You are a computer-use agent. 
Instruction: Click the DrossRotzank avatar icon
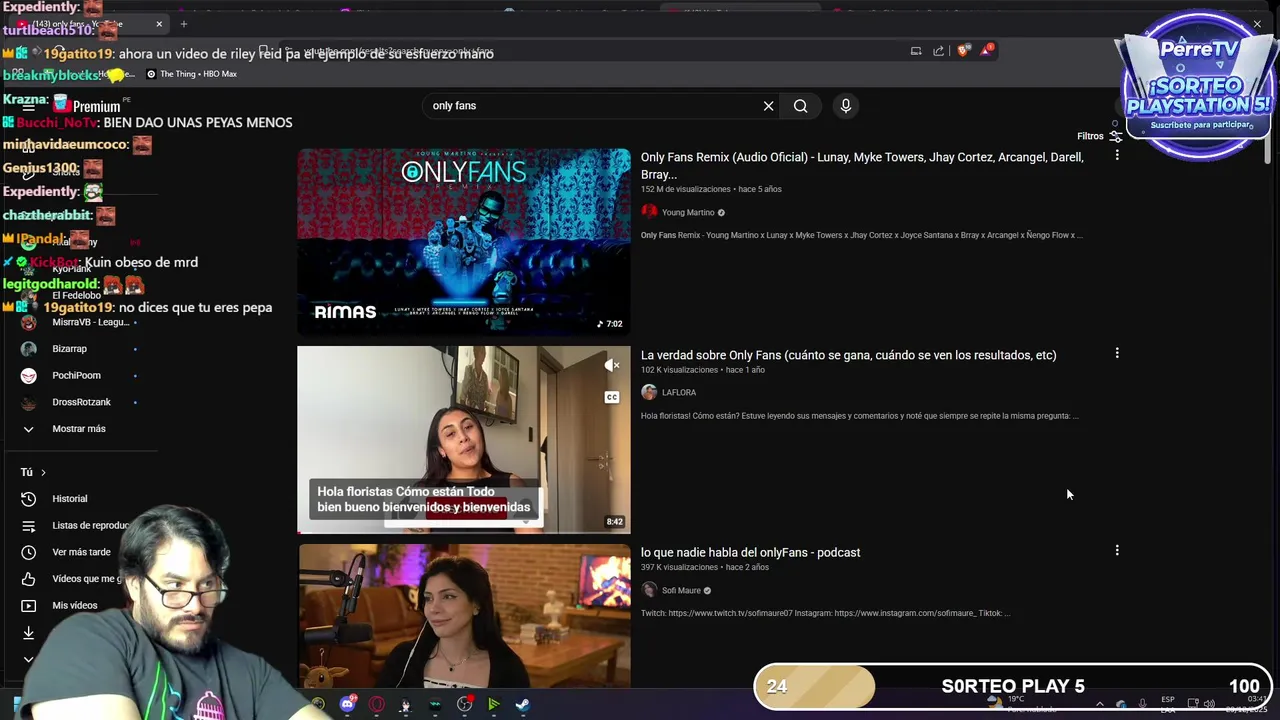pyautogui.click(x=28, y=402)
